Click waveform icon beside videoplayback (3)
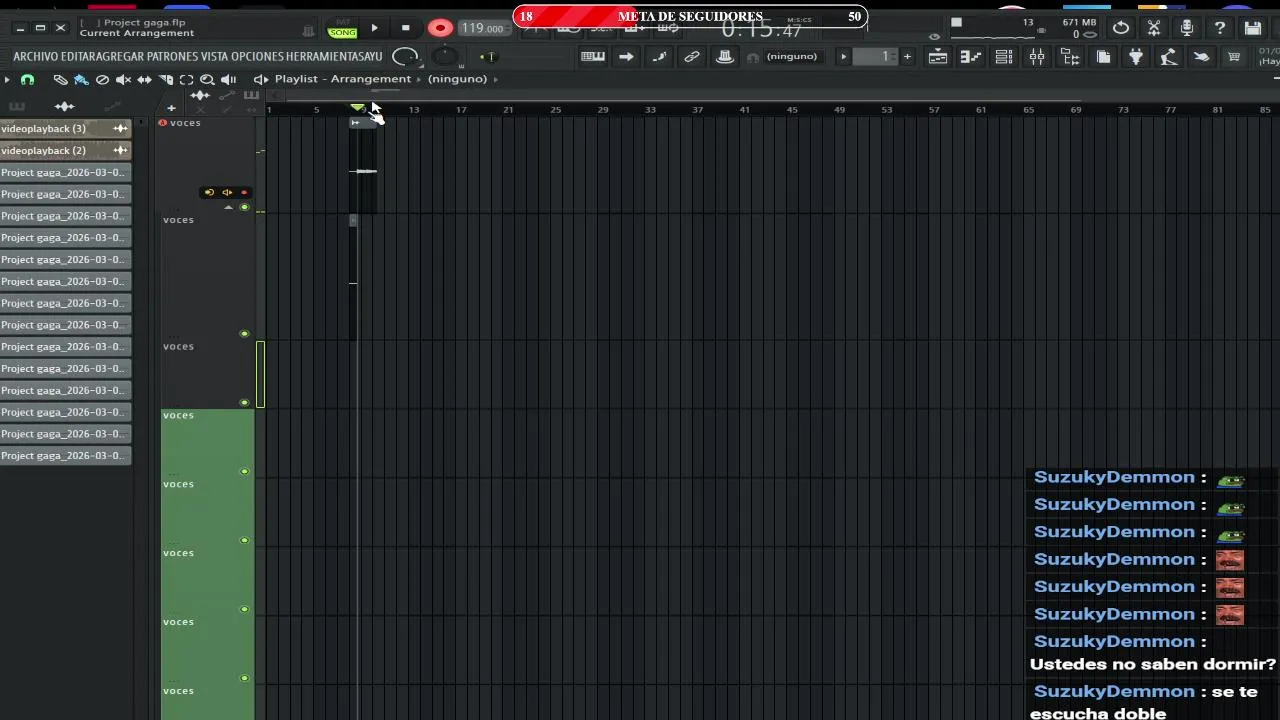This screenshot has width=1280, height=720. coord(121,128)
